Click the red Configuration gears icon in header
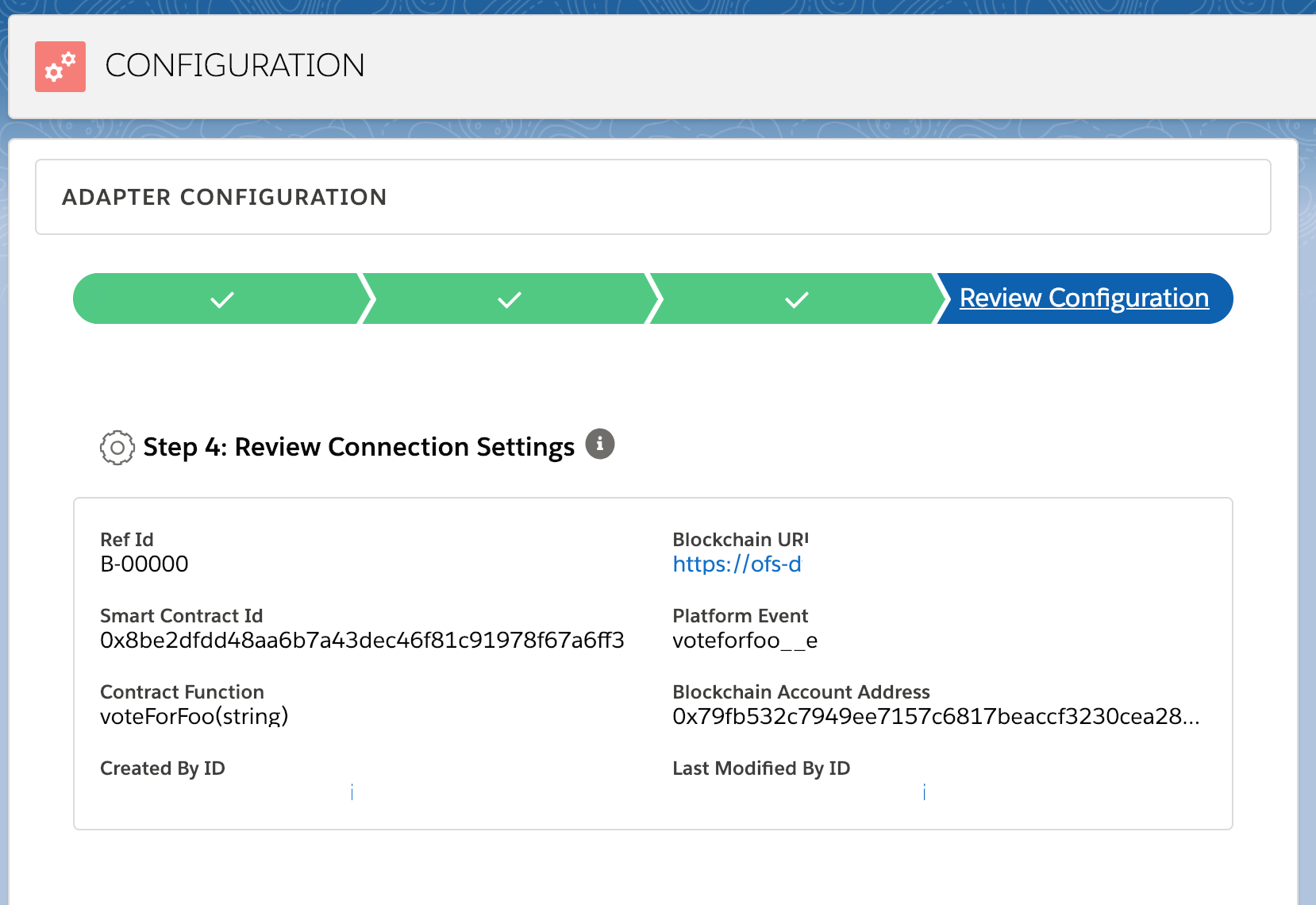 [60, 66]
